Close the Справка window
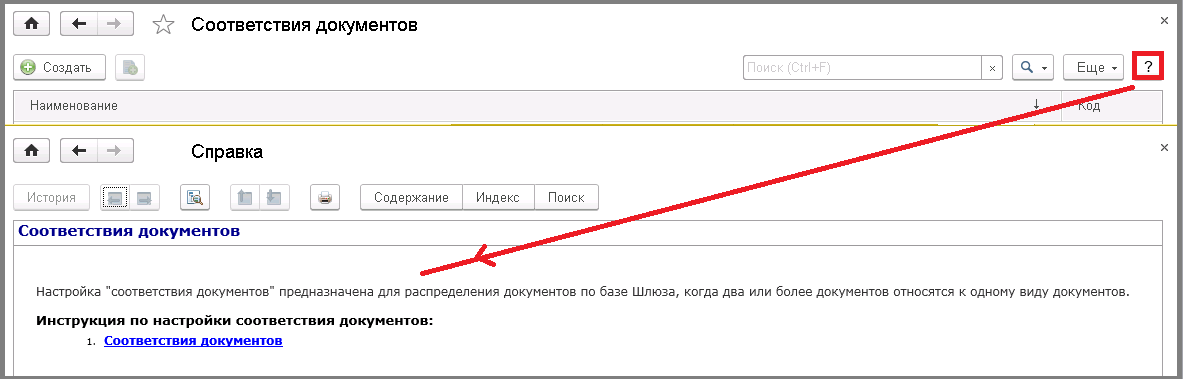The width and height of the screenshot is (1183, 379). [1164, 147]
